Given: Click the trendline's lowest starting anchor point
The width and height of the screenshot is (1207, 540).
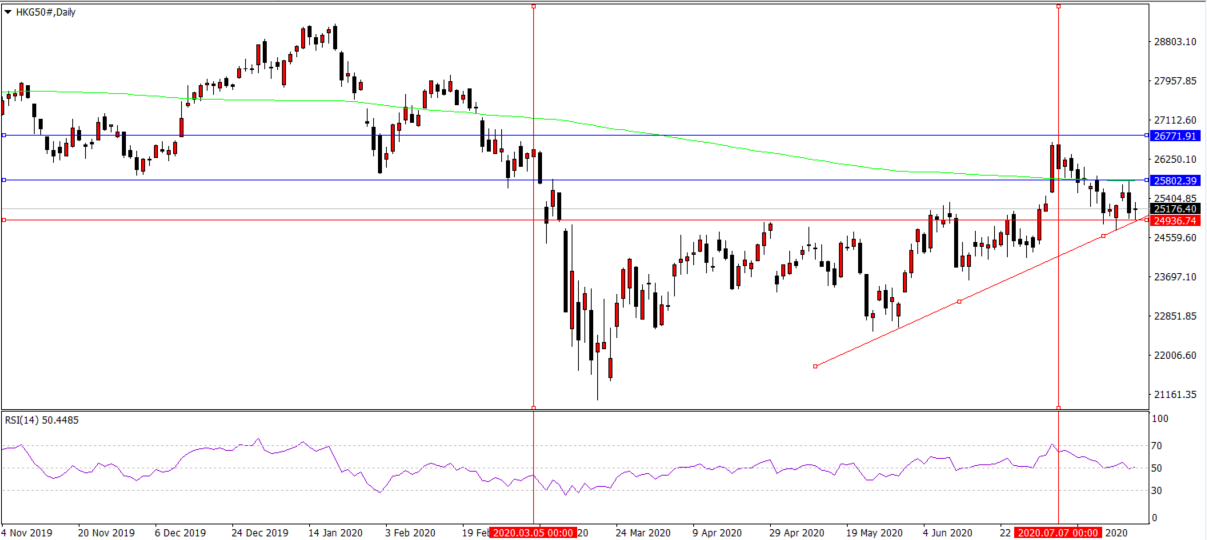Looking at the screenshot, I should pyautogui.click(x=816, y=366).
